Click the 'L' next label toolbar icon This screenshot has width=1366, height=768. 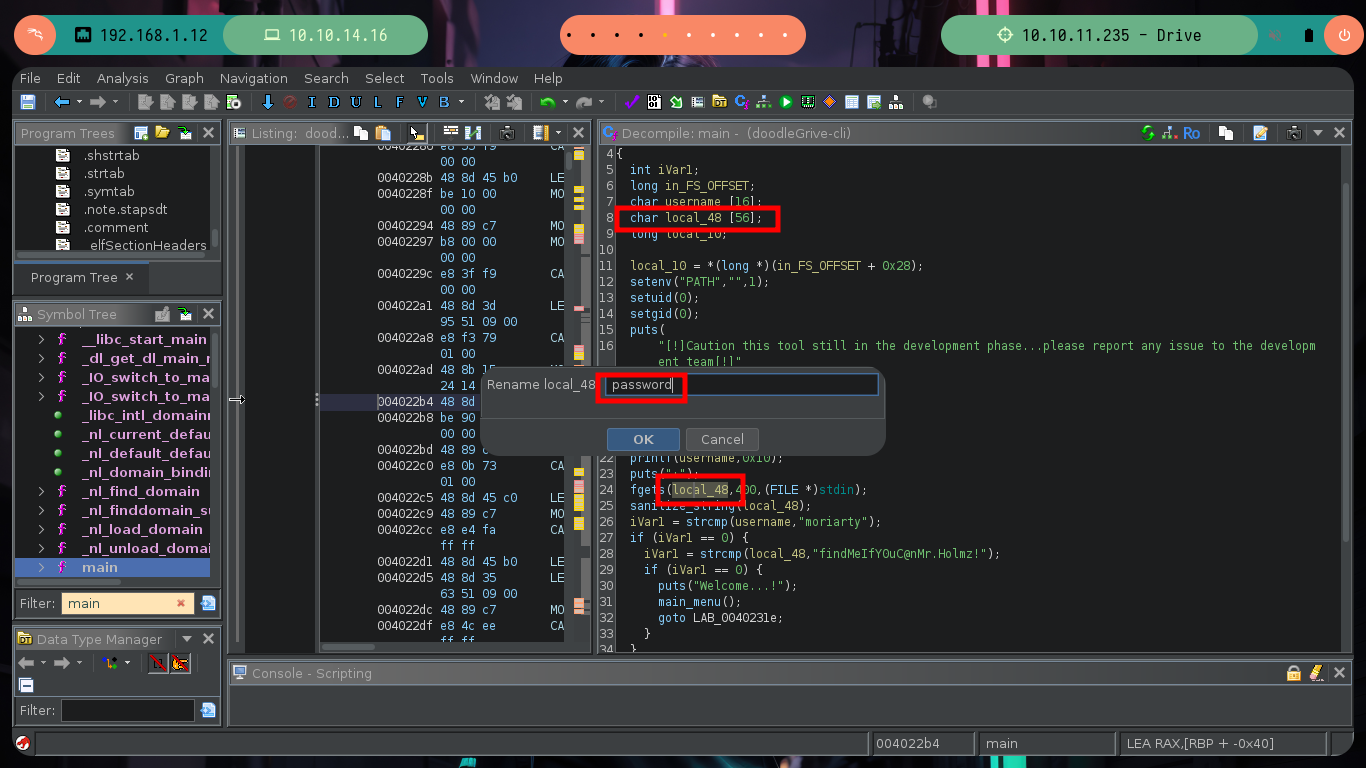coord(377,102)
